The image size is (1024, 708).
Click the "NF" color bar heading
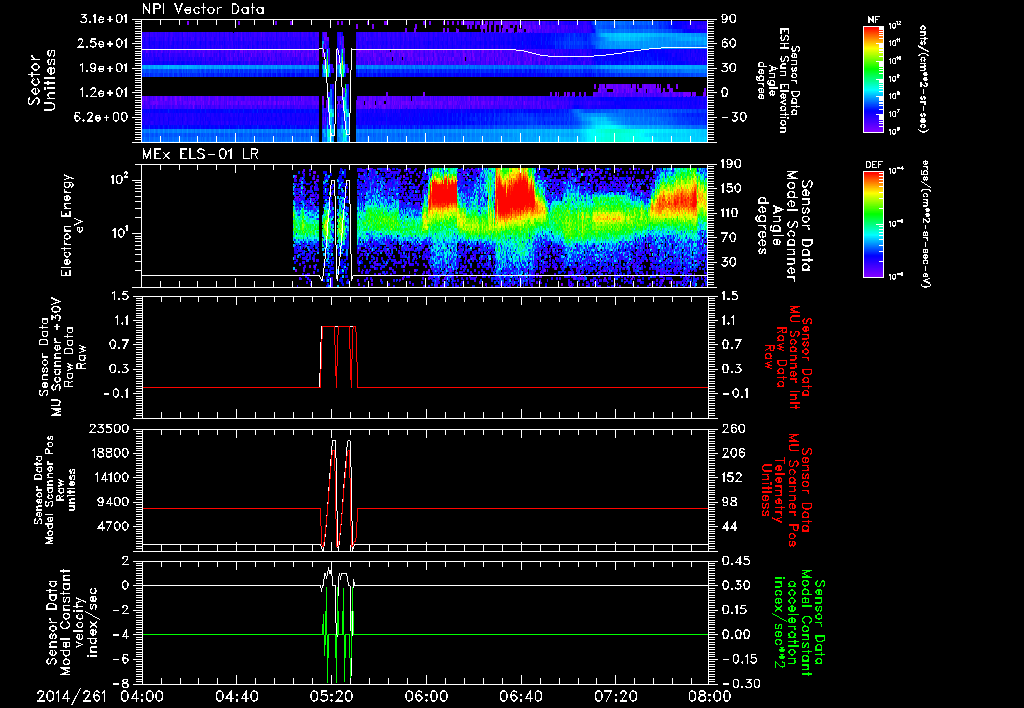tap(874, 20)
